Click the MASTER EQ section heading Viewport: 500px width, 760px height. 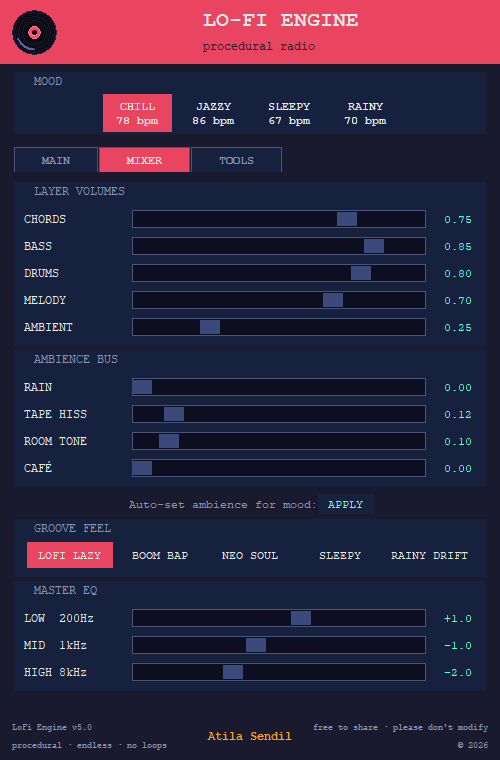tap(65, 590)
